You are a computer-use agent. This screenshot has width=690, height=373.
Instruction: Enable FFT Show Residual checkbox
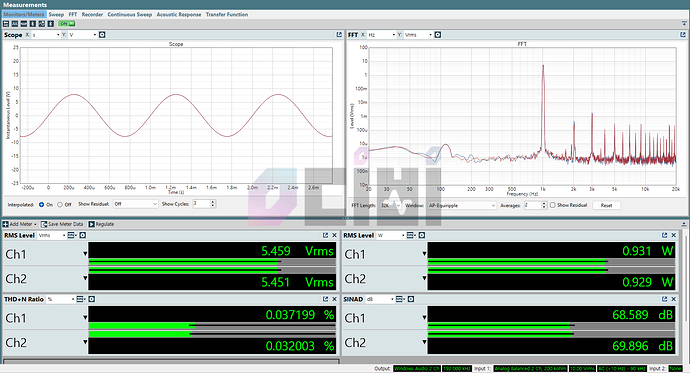pos(553,205)
